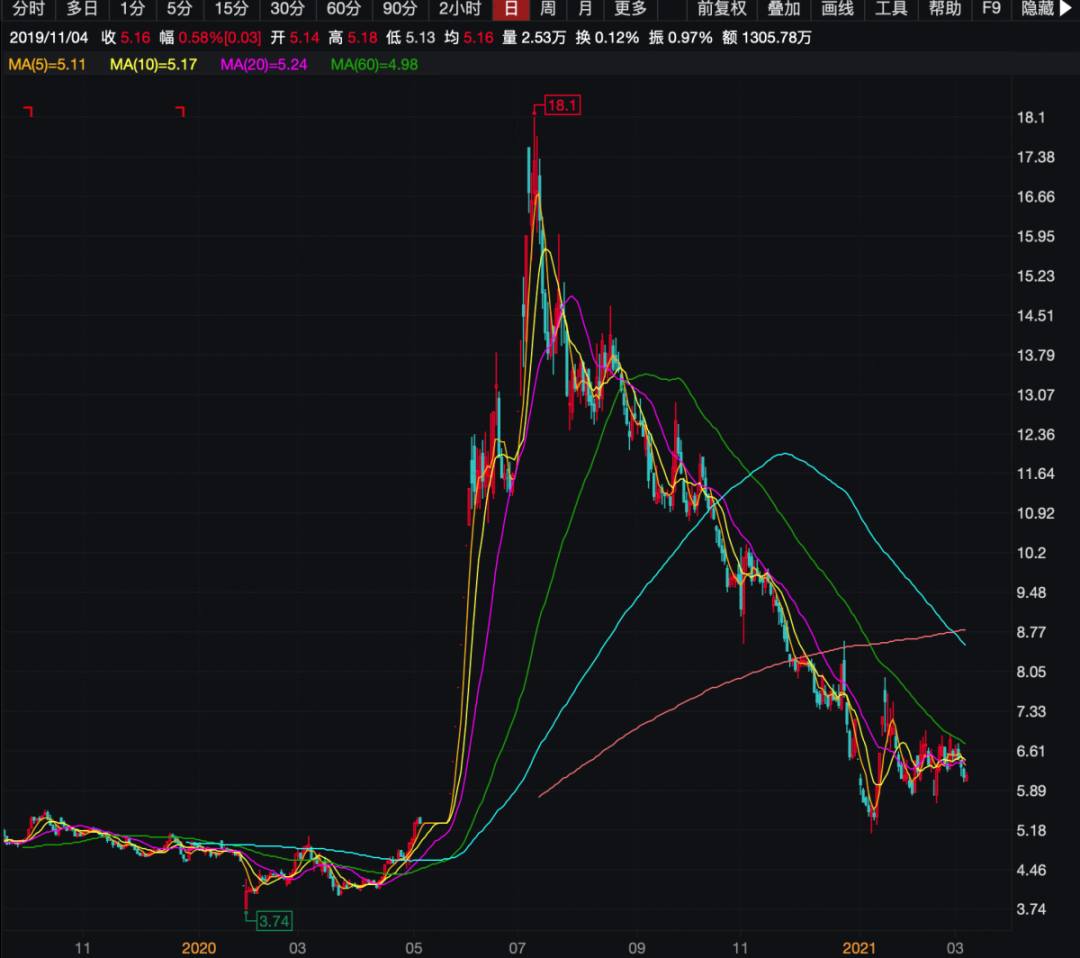
Task: Select the 5分 timeframe
Action: tap(179, 10)
